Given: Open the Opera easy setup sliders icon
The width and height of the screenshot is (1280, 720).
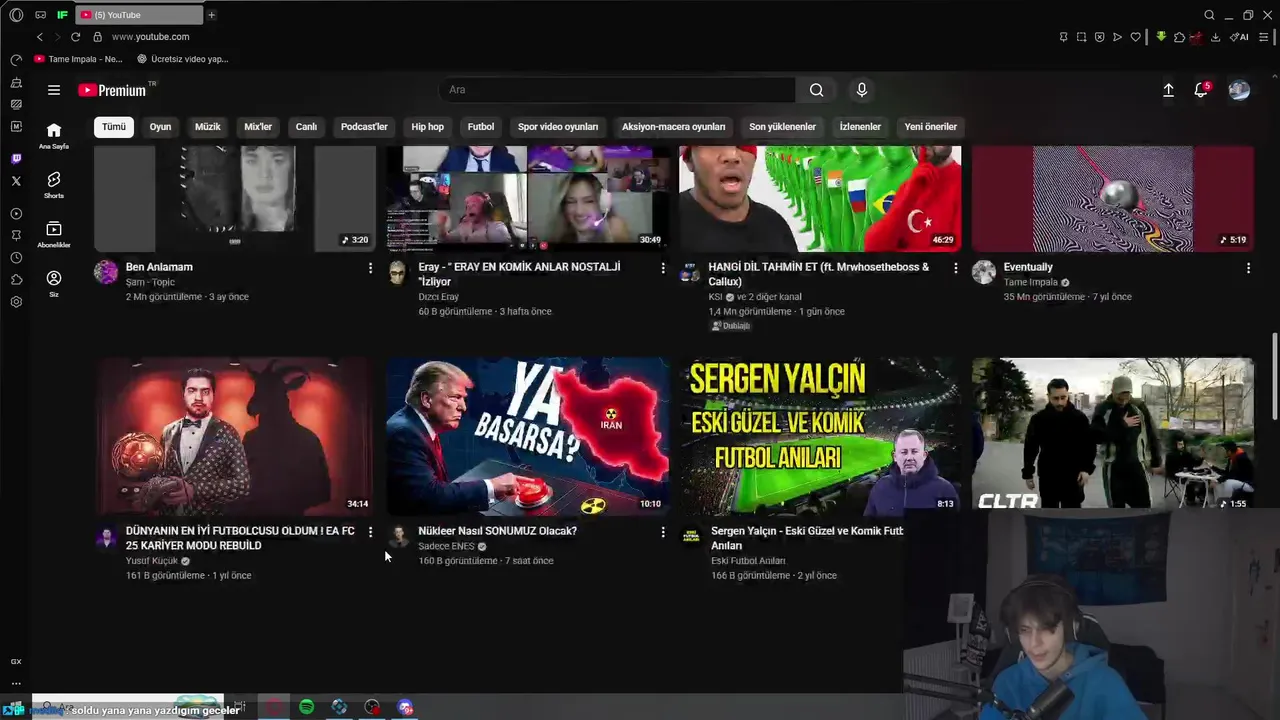Looking at the screenshot, I should [x=1264, y=37].
